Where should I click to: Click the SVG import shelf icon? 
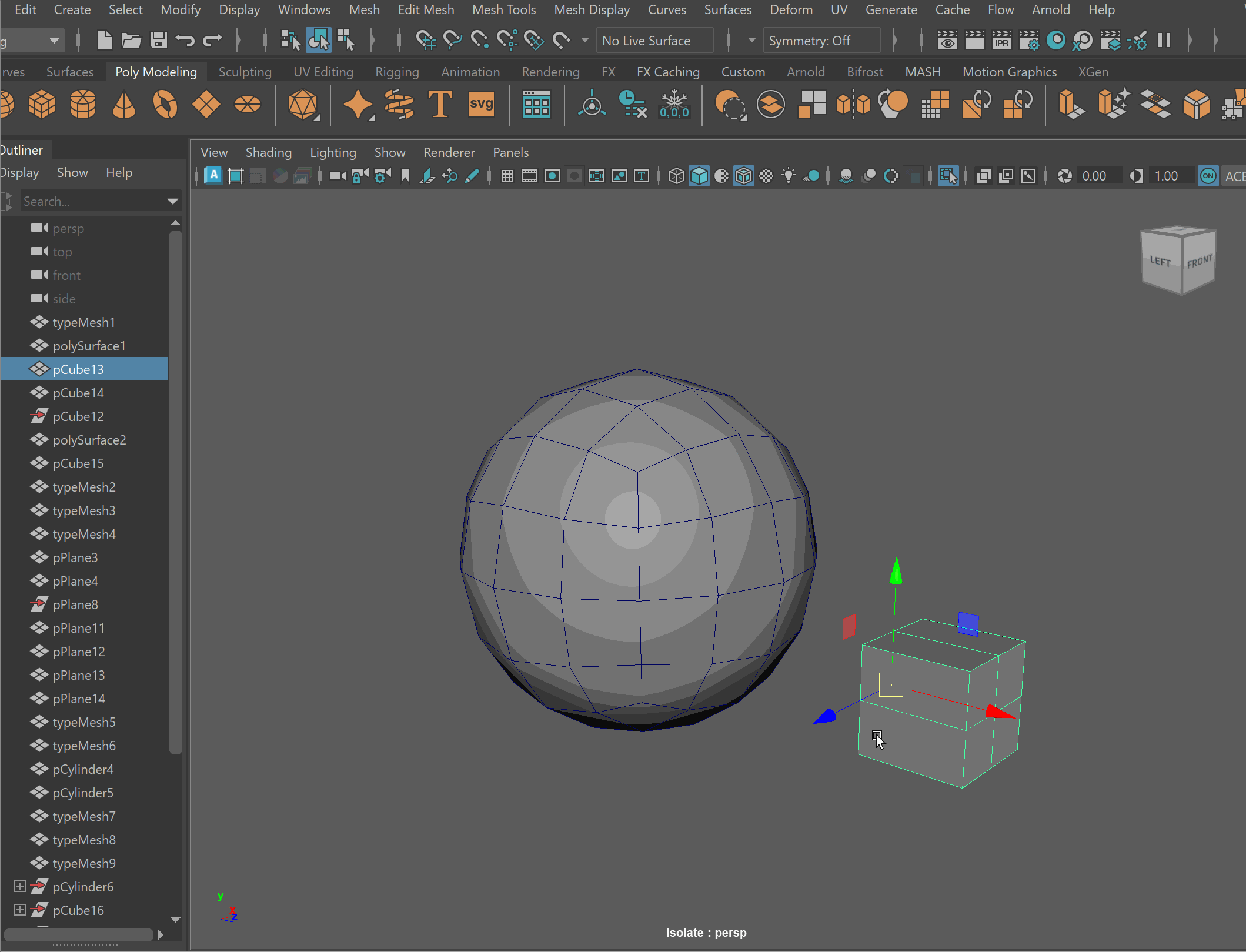481,105
